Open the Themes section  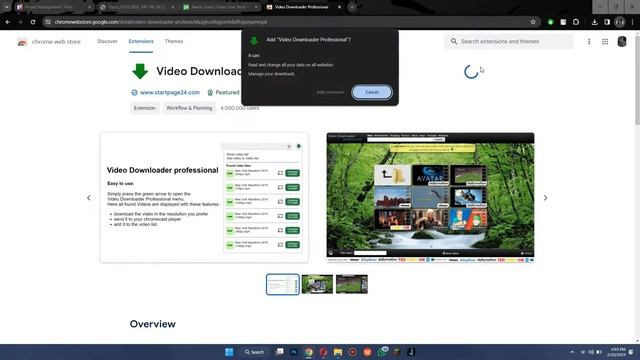pos(174,41)
